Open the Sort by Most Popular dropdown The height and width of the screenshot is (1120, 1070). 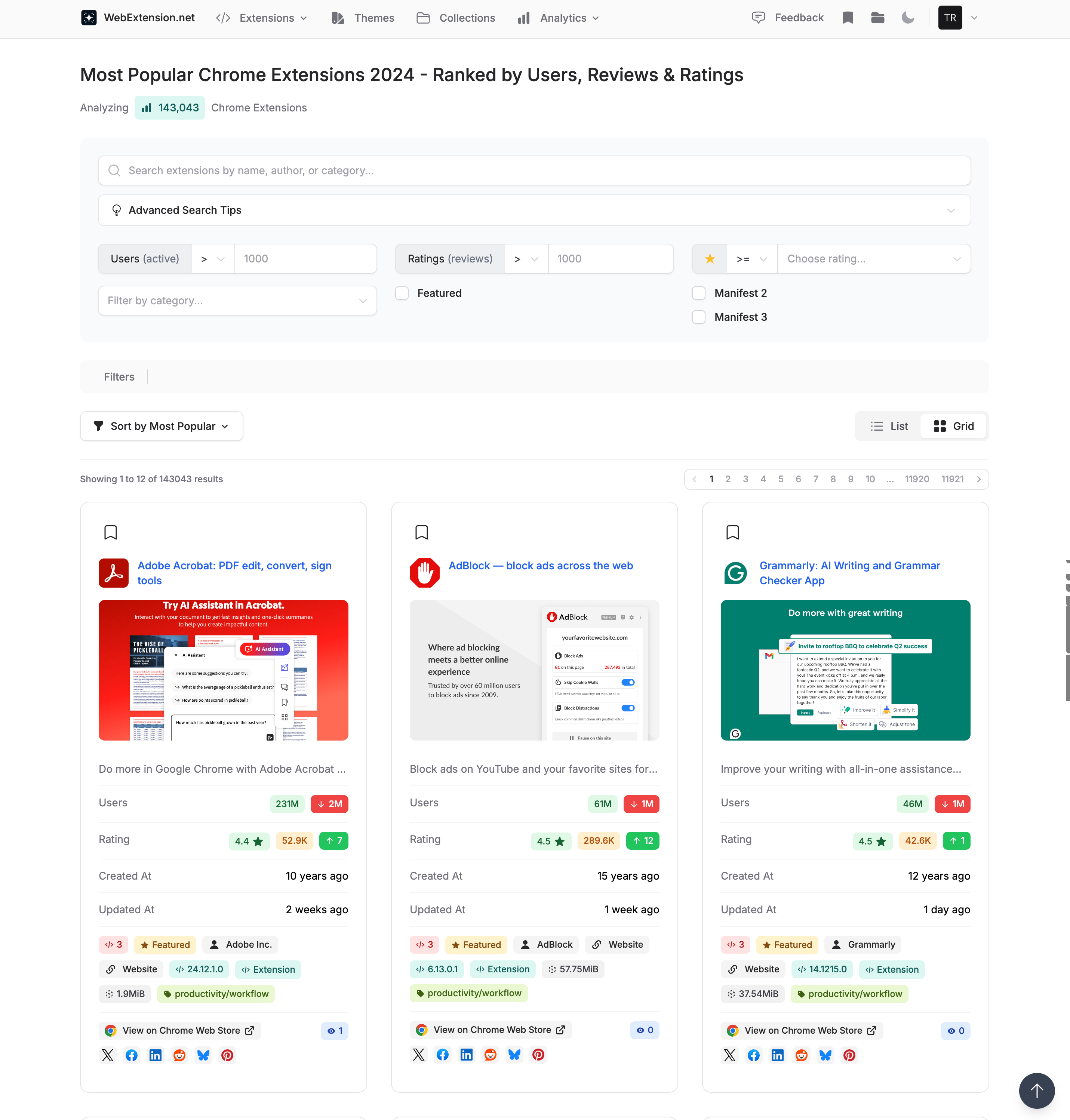(162, 426)
